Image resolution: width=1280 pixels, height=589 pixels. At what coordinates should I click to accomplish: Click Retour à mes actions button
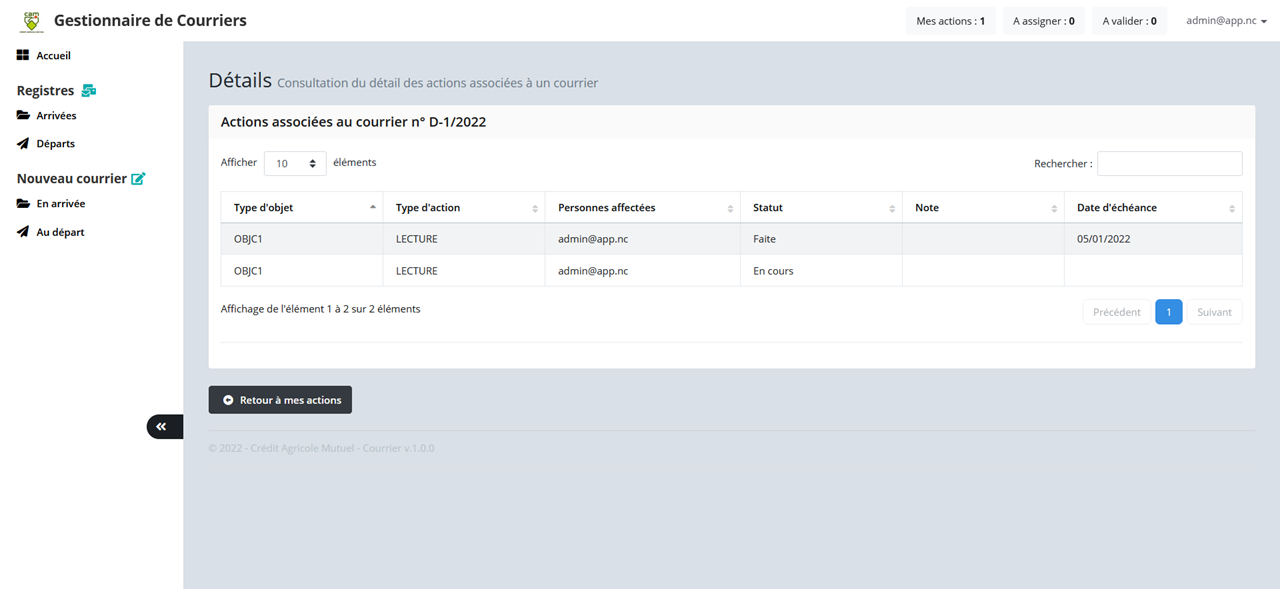click(x=280, y=400)
